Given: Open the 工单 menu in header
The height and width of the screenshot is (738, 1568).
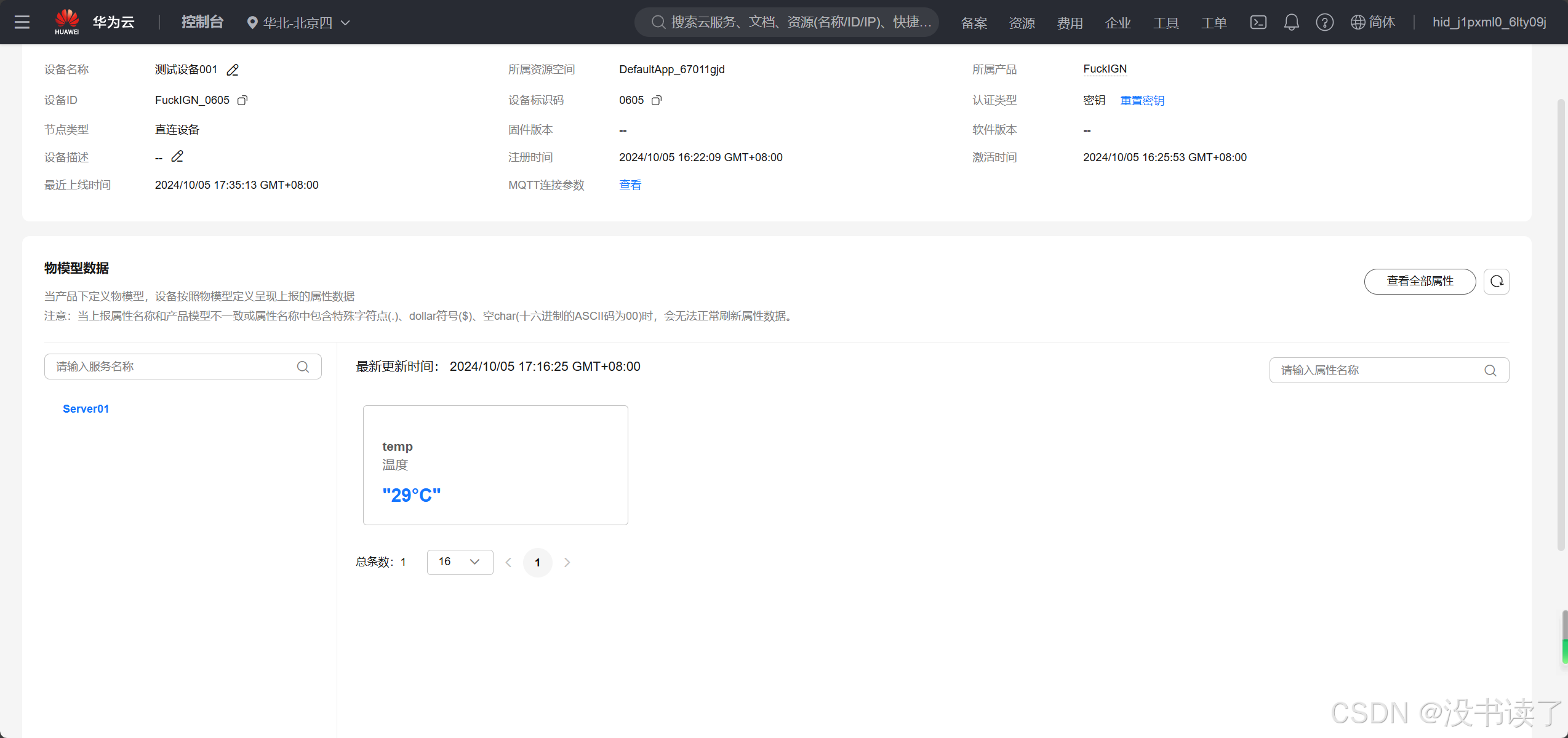Looking at the screenshot, I should 1214,23.
